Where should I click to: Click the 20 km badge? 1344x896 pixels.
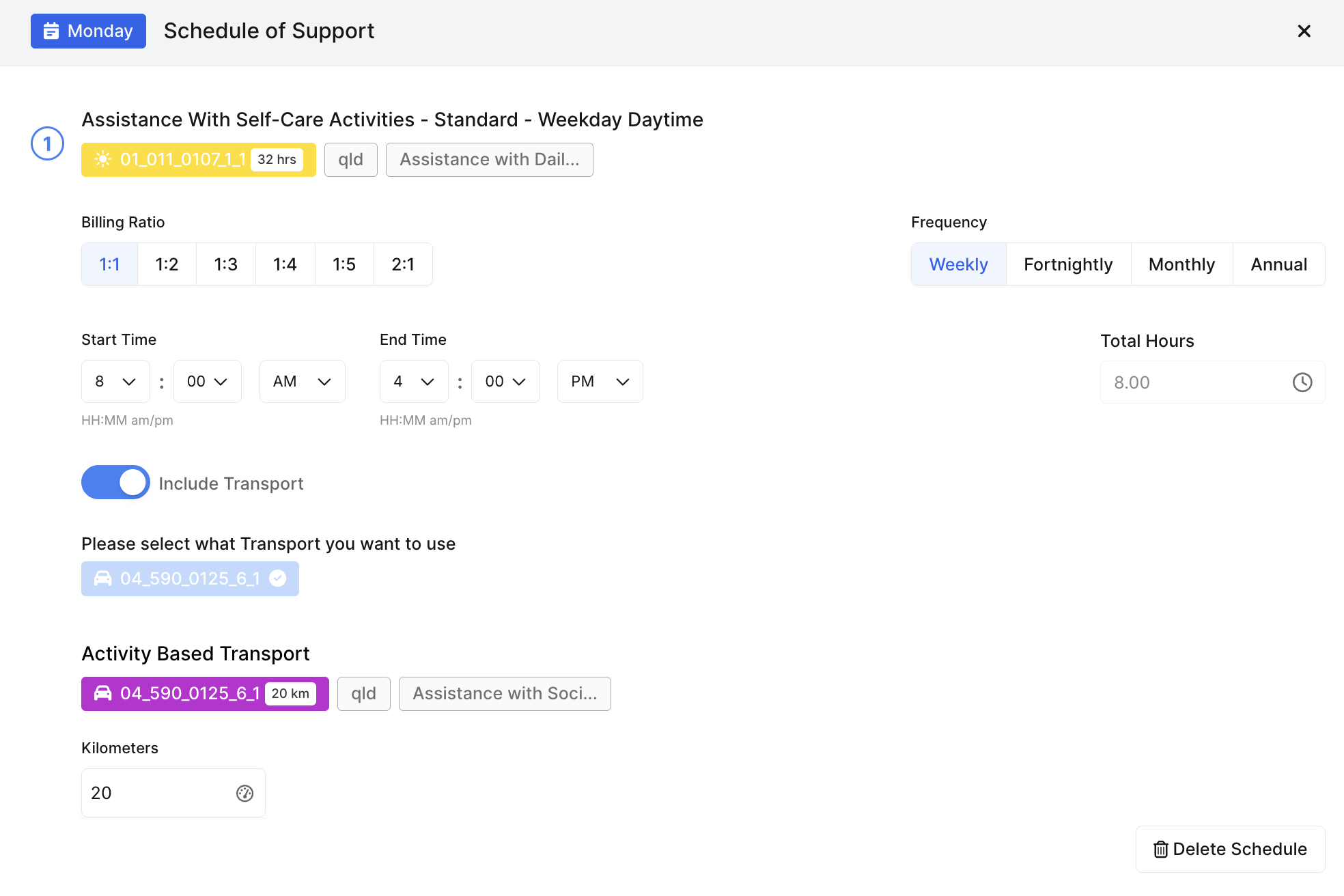coord(290,693)
